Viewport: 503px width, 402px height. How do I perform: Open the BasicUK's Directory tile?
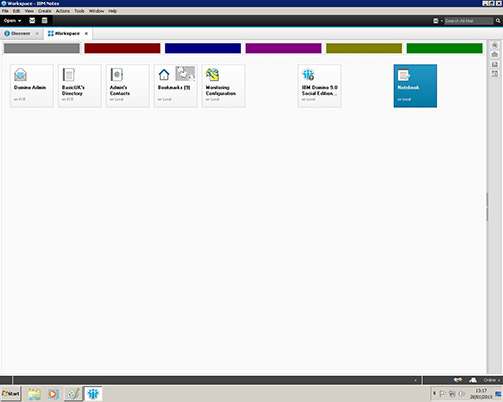(80, 86)
